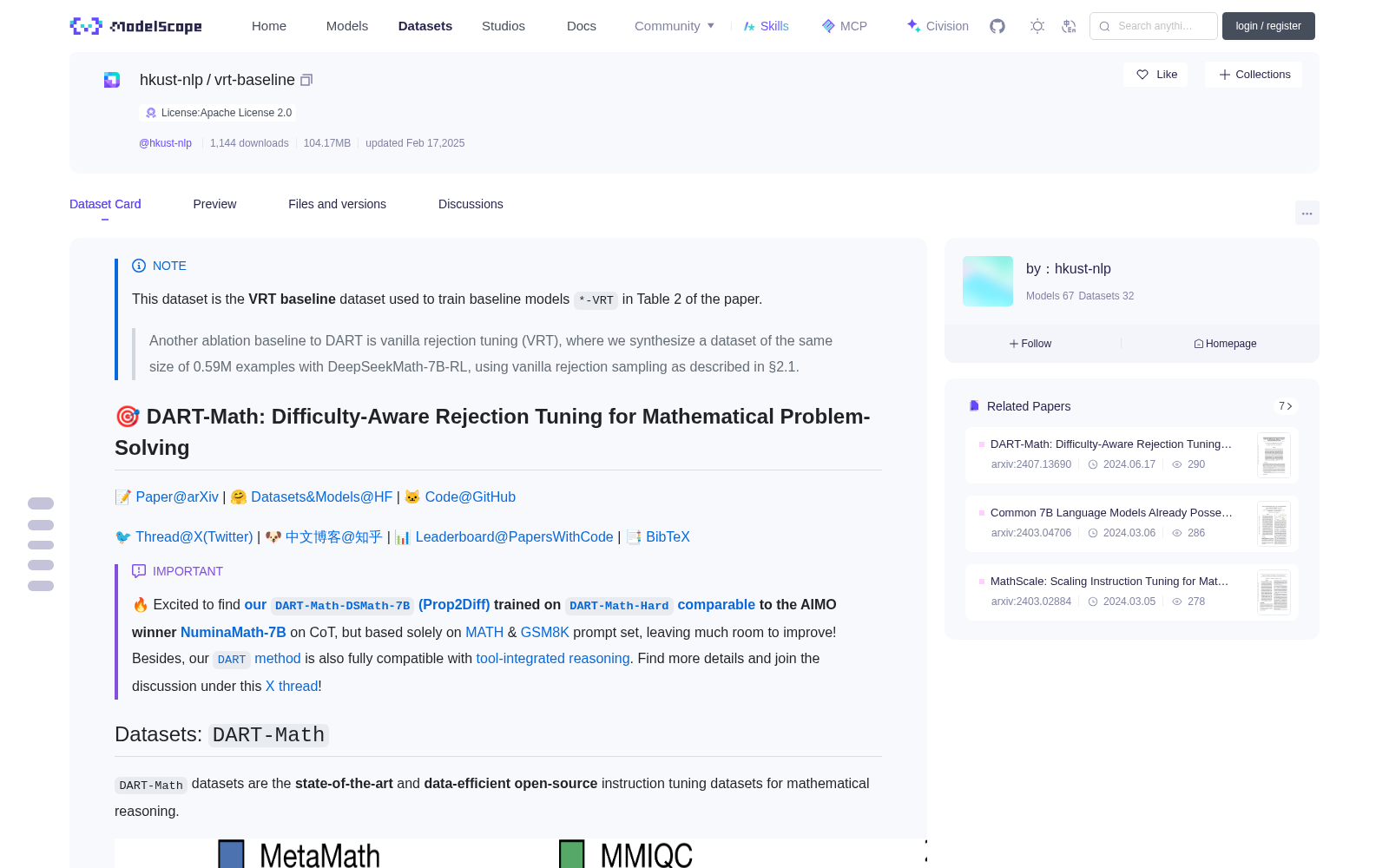Open the Thread@X(Twitter) link

[194, 537]
